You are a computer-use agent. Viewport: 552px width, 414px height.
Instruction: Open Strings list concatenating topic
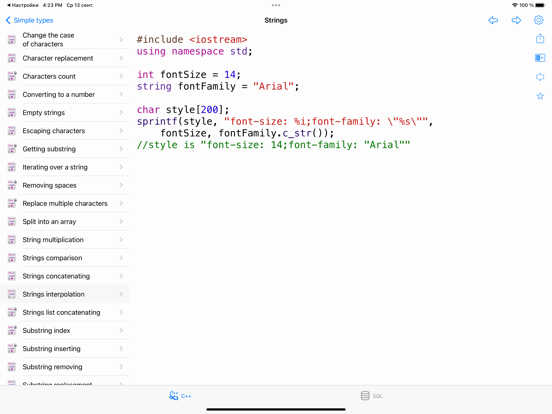coord(65,312)
